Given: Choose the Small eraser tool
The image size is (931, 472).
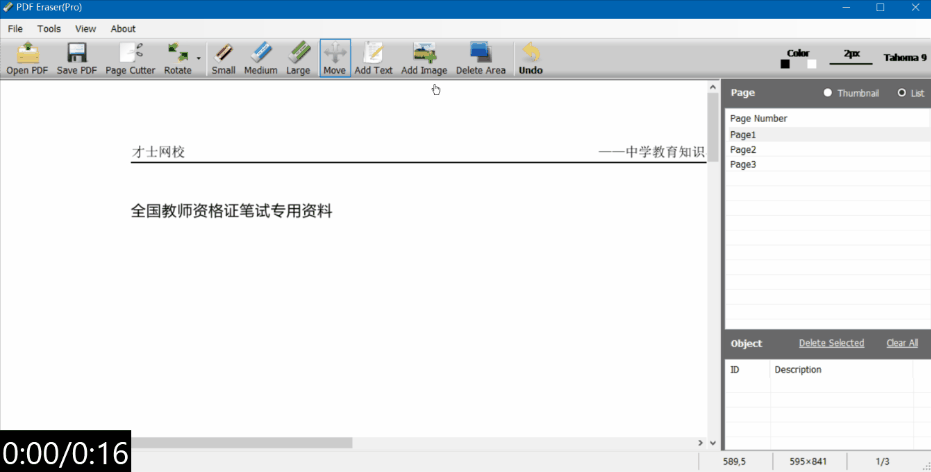Looking at the screenshot, I should (x=223, y=58).
